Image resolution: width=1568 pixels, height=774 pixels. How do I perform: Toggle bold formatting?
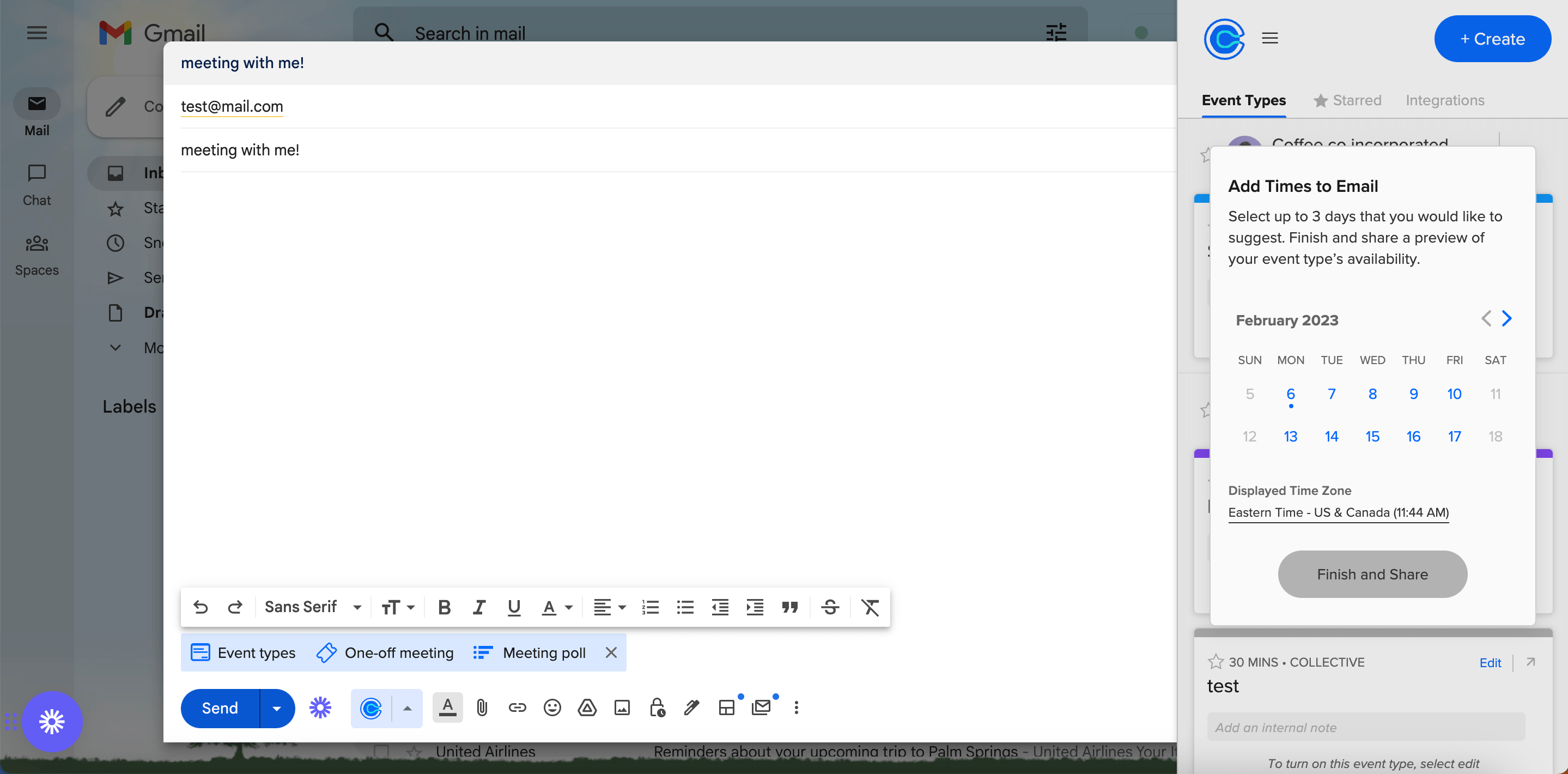pyautogui.click(x=443, y=607)
